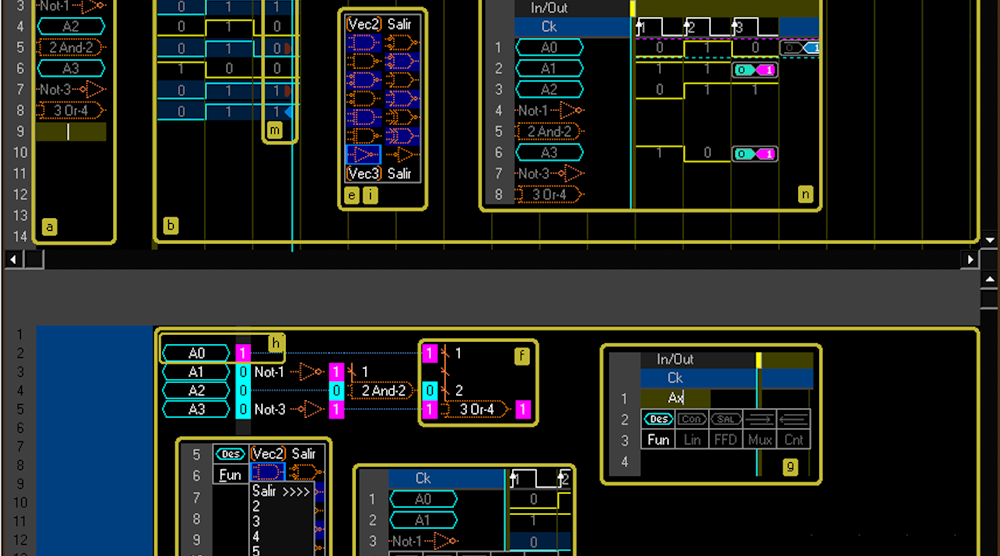Choose Salir >>>> from the dropdown list
This screenshot has height=556, width=1000.
tap(281, 491)
